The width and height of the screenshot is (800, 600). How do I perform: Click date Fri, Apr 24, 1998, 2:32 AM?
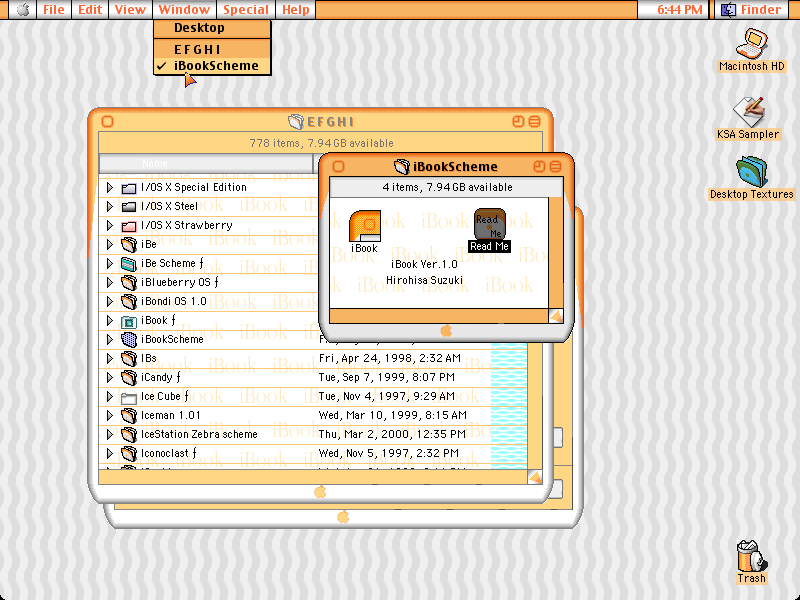coord(390,359)
